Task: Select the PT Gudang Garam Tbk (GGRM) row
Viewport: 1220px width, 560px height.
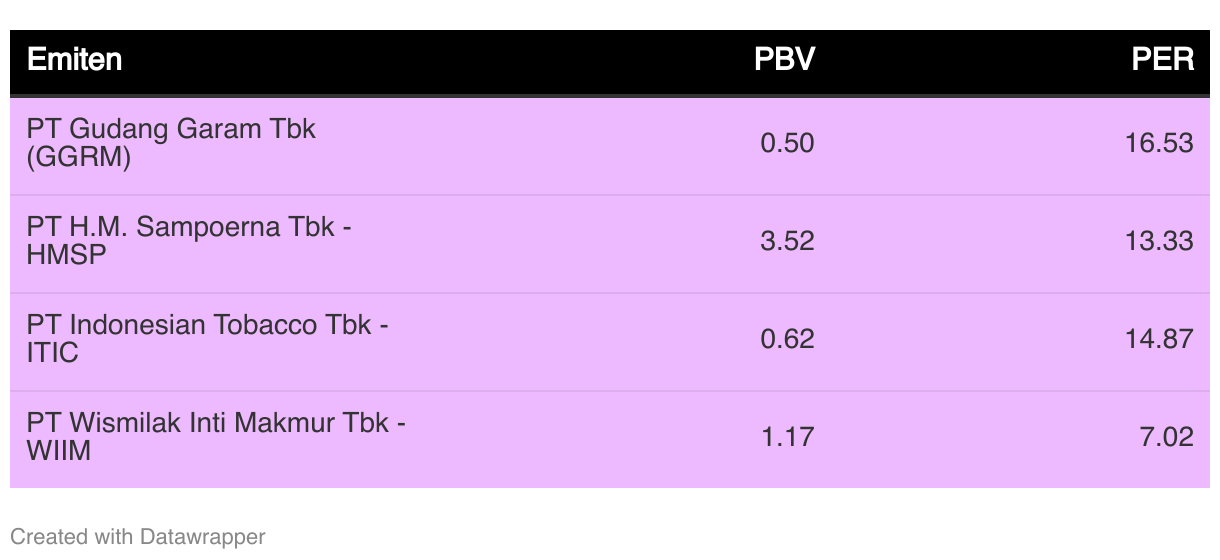Action: pos(610,146)
